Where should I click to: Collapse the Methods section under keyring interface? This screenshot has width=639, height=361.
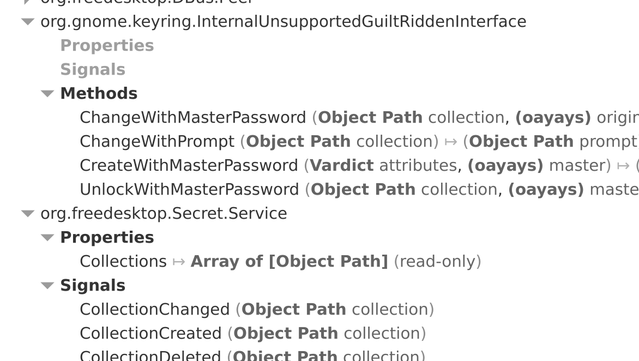click(x=47, y=93)
